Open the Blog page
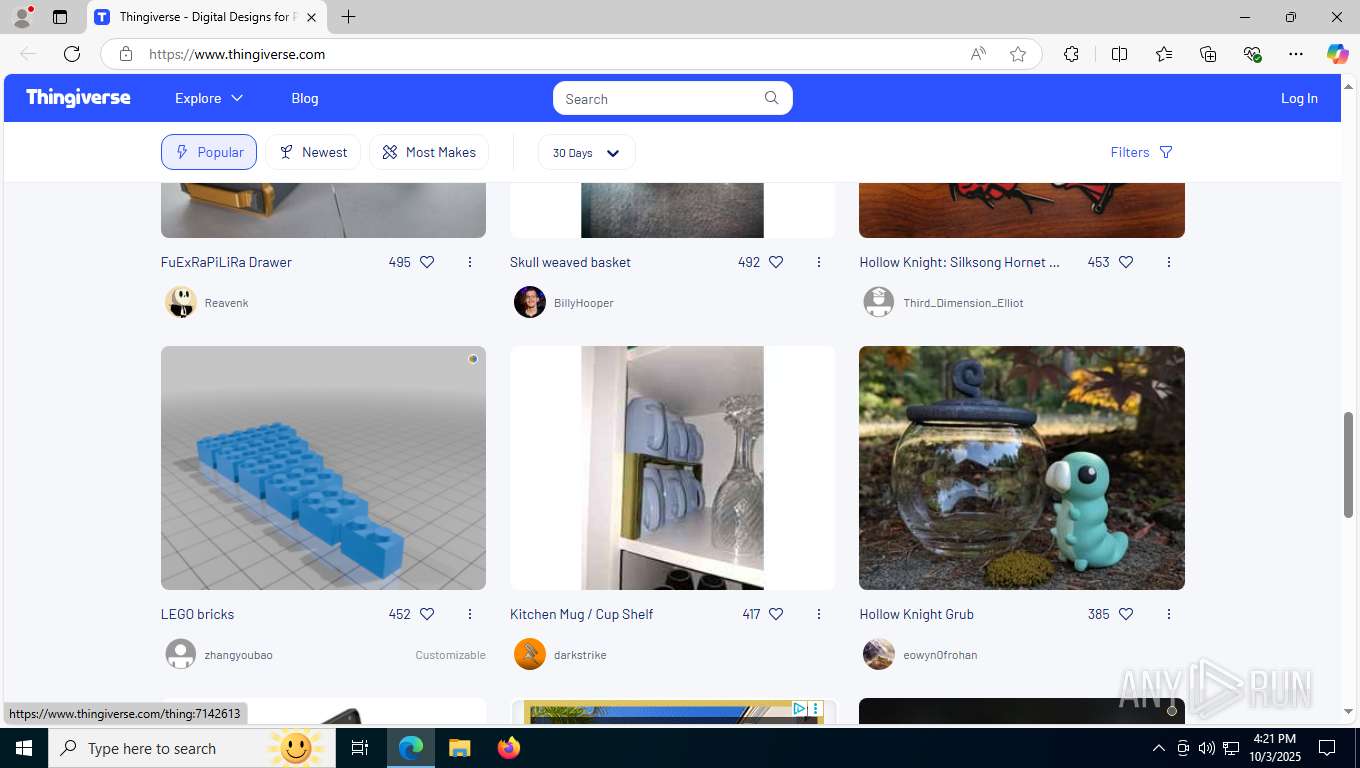 [x=305, y=98]
